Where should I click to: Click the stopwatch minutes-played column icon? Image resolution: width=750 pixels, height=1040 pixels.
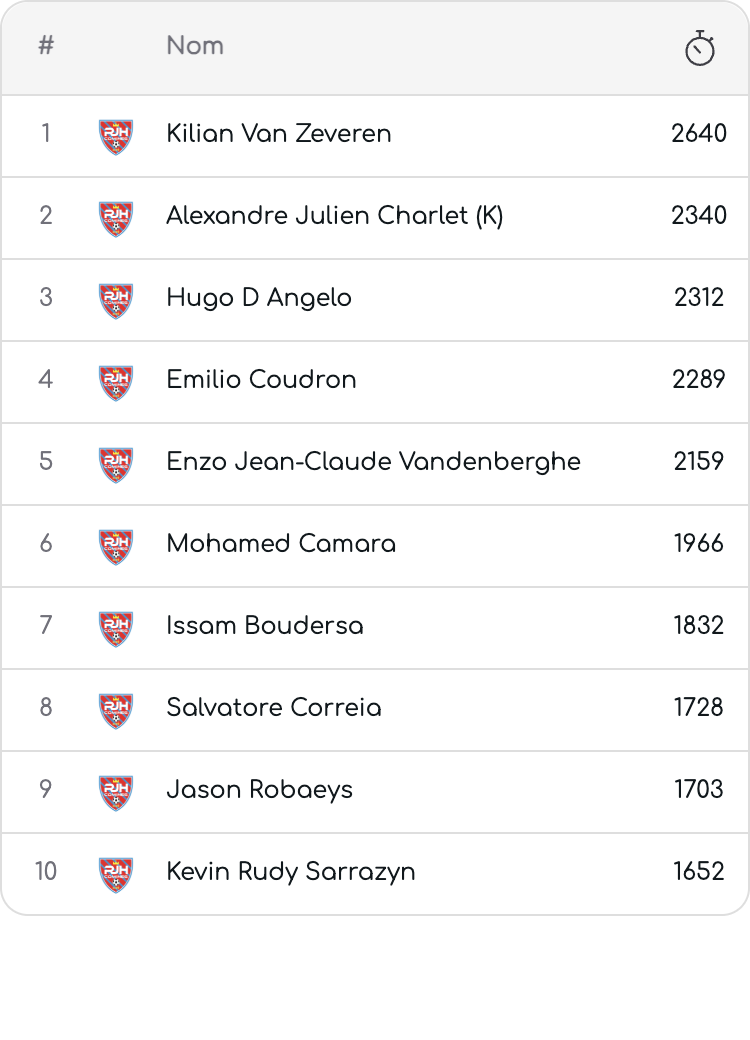(700, 48)
